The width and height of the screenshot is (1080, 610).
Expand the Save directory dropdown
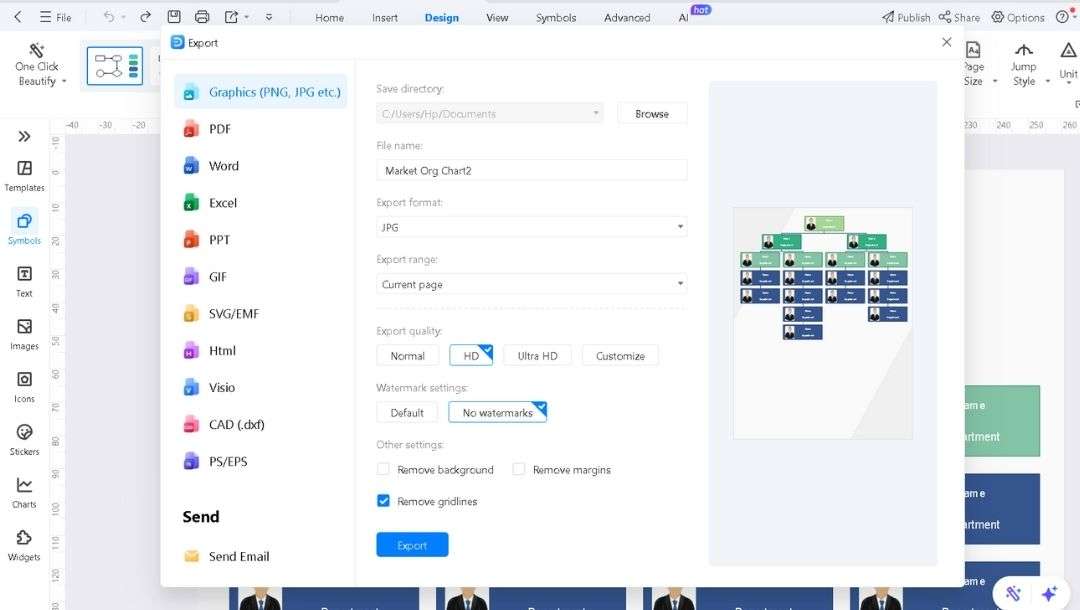click(x=597, y=113)
